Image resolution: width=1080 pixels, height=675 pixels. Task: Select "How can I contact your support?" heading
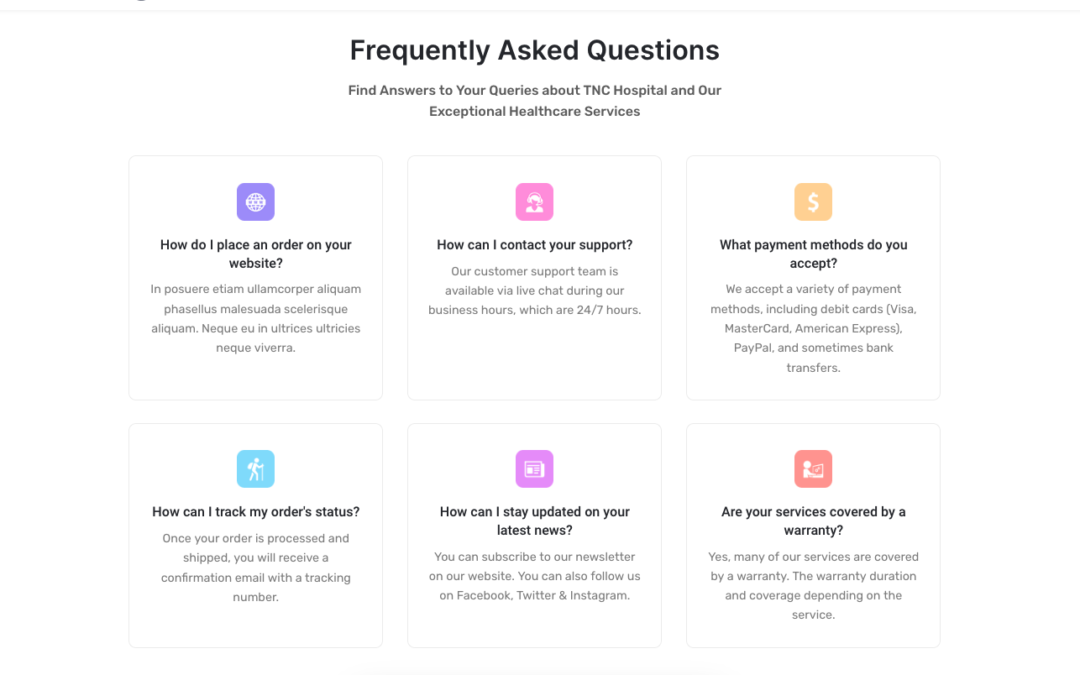(x=534, y=245)
